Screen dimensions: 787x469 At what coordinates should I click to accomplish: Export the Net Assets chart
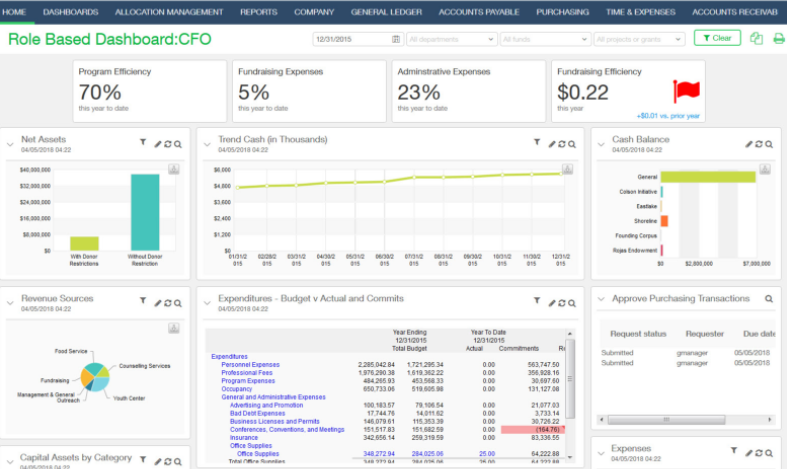[174, 169]
